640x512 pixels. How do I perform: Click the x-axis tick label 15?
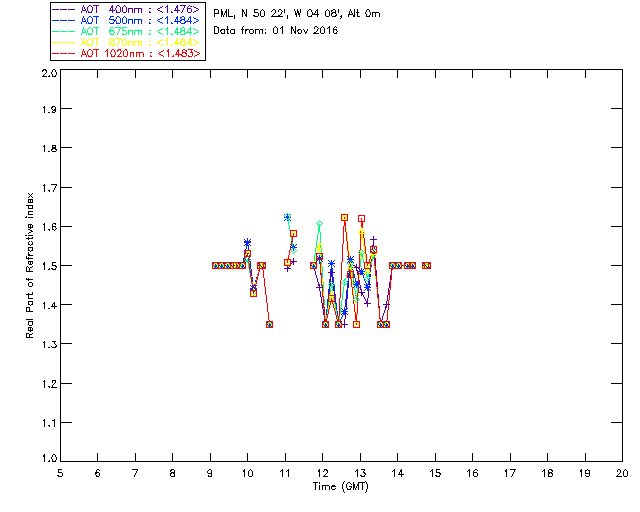pyautogui.click(x=435, y=473)
